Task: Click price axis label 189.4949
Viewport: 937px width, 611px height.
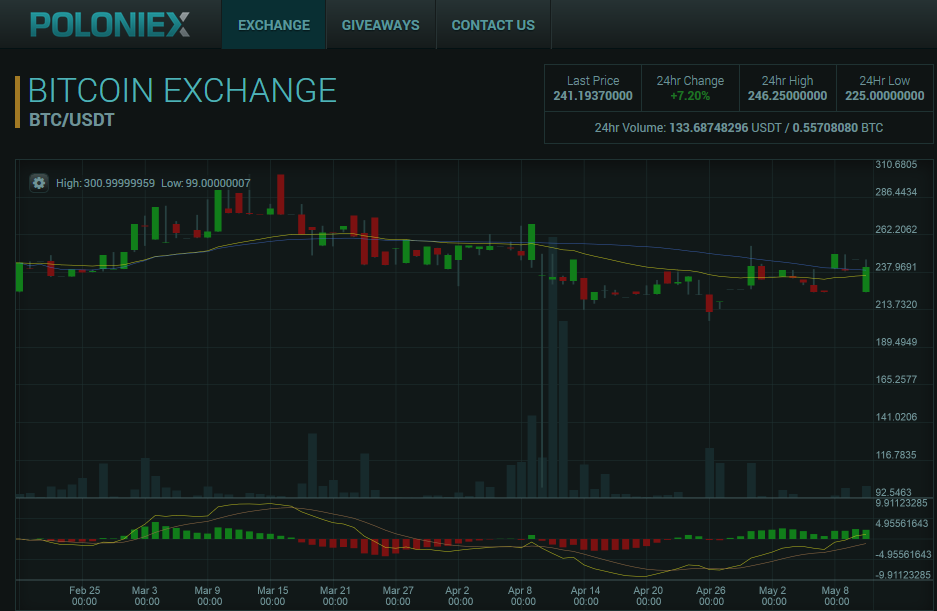Action: click(x=896, y=342)
